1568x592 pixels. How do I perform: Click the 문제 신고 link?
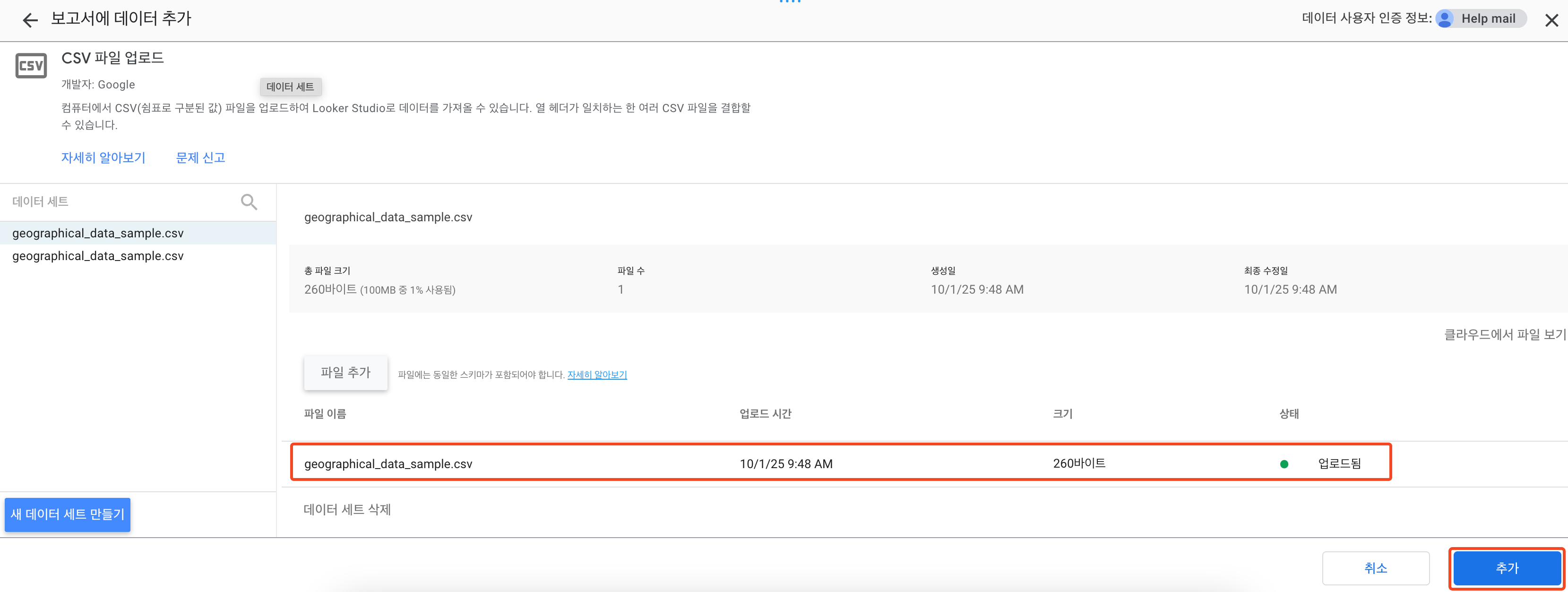coord(200,158)
